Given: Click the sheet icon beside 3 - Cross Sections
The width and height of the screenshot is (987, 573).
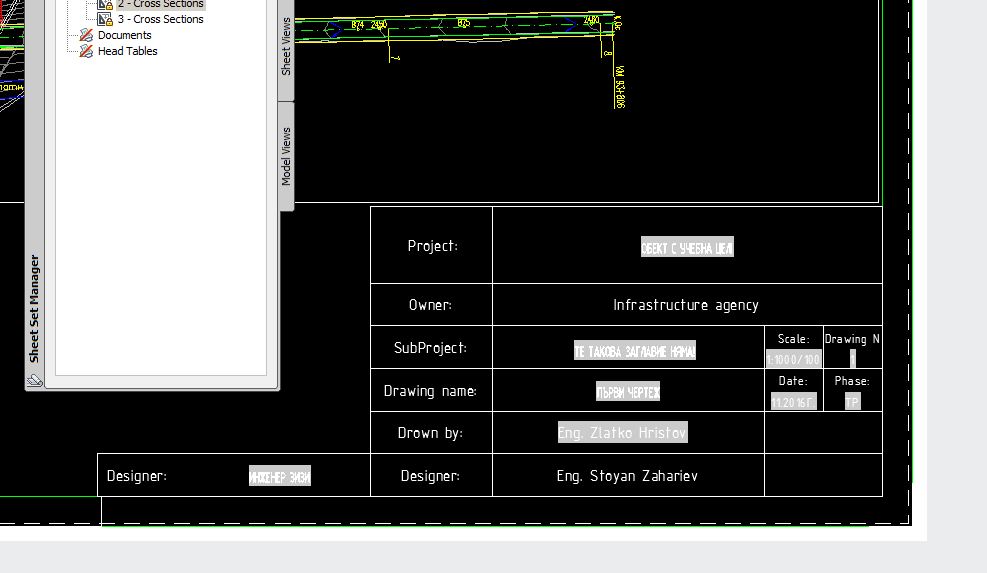Looking at the screenshot, I should point(105,20).
